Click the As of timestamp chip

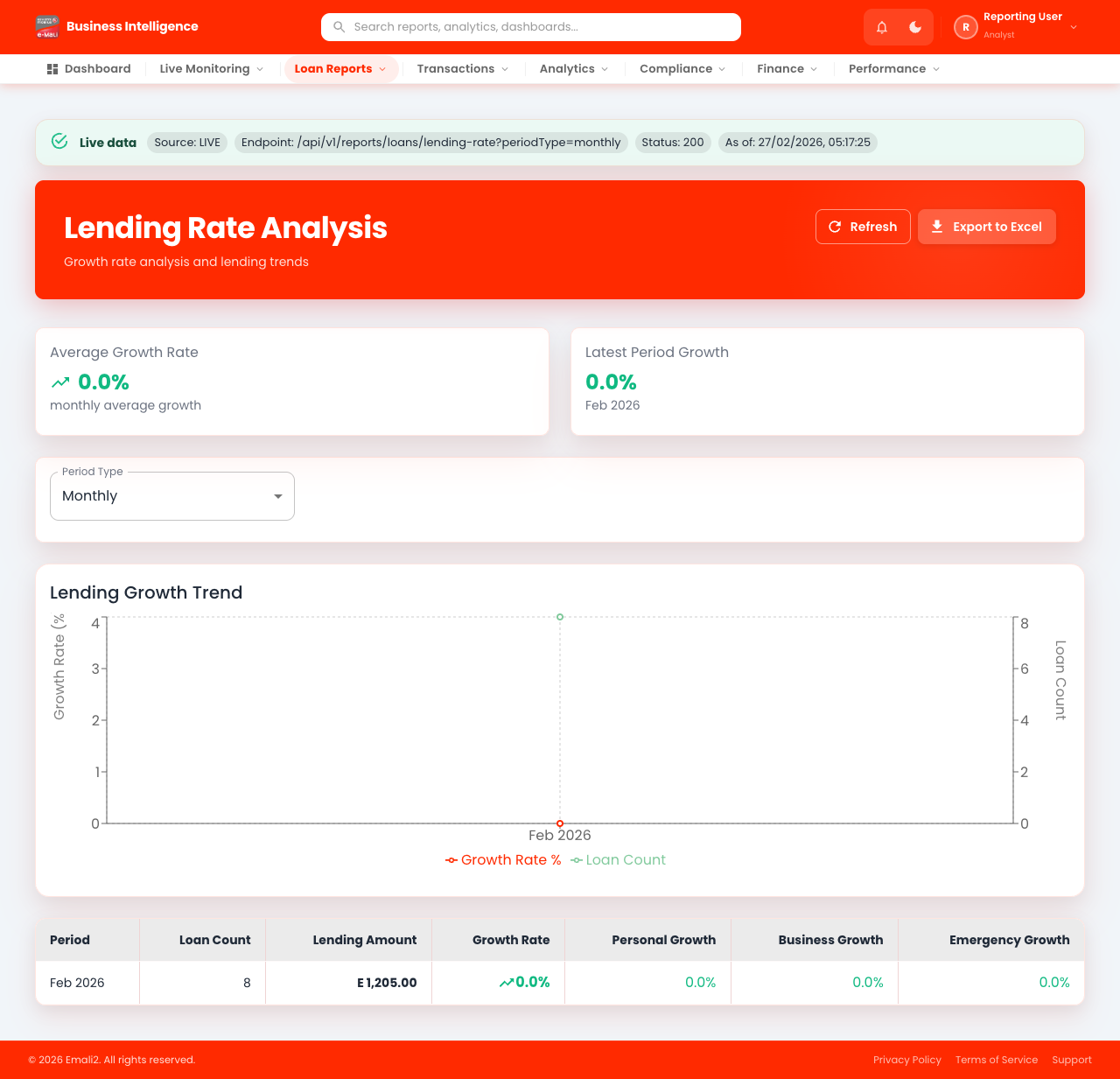pos(798,143)
